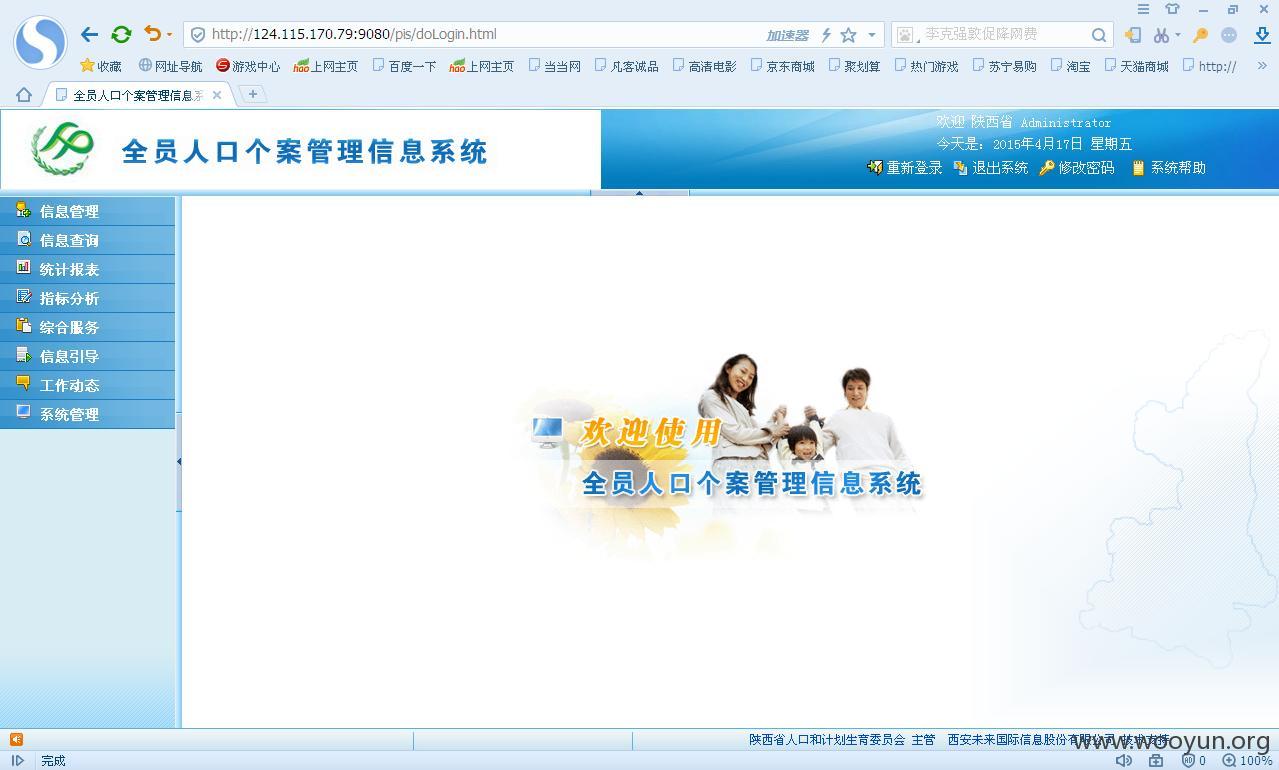
Task: Collapse the left sidebar splitter arrow
Action: tap(179, 461)
